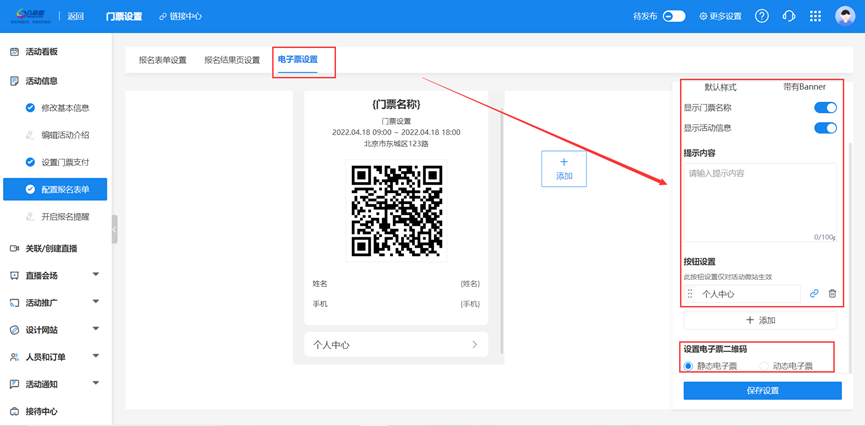Click the 保存设置 button
This screenshot has height=426, width=865.
pos(762,391)
